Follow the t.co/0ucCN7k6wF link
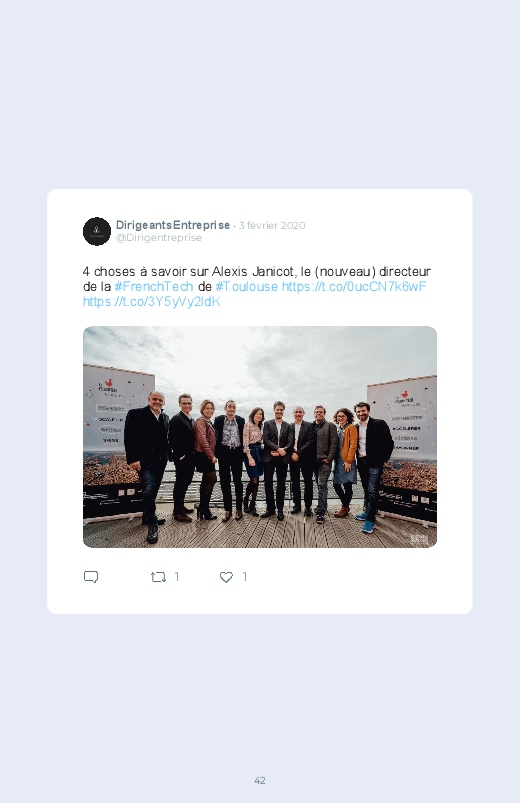This screenshot has width=520, height=803. (x=354, y=286)
